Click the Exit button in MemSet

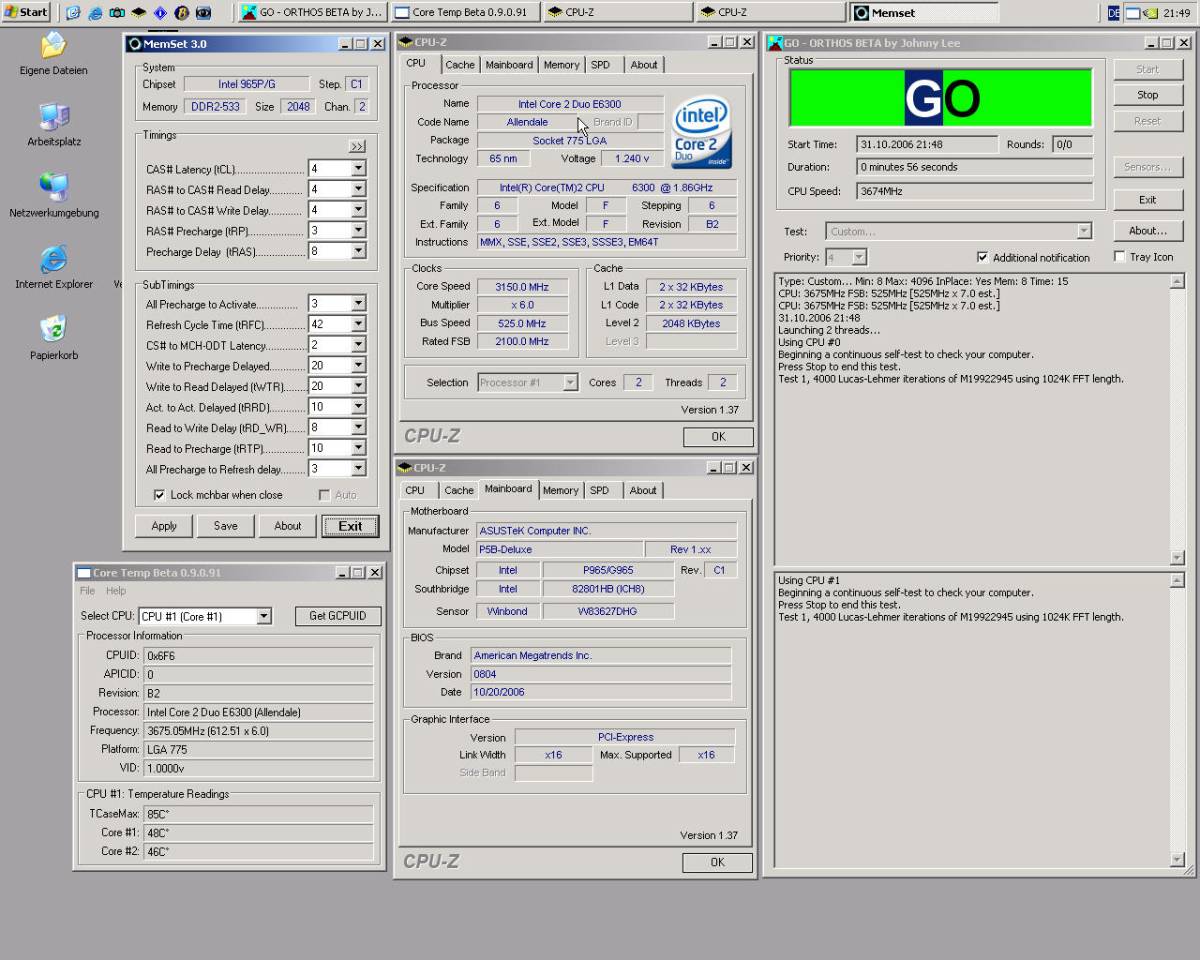(x=350, y=526)
